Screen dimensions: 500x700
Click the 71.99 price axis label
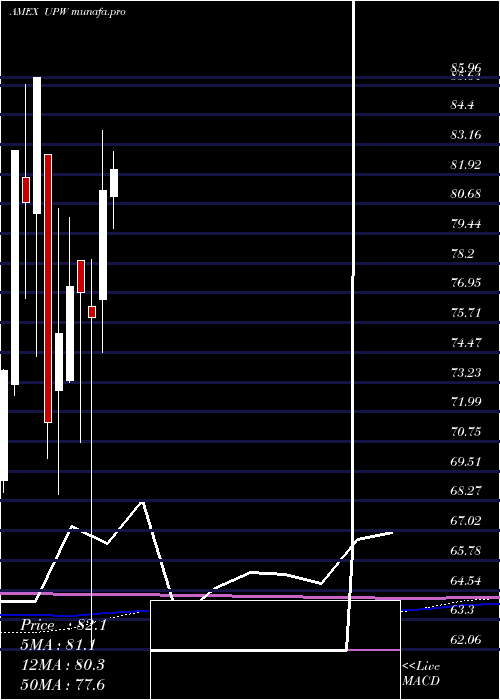466,401
